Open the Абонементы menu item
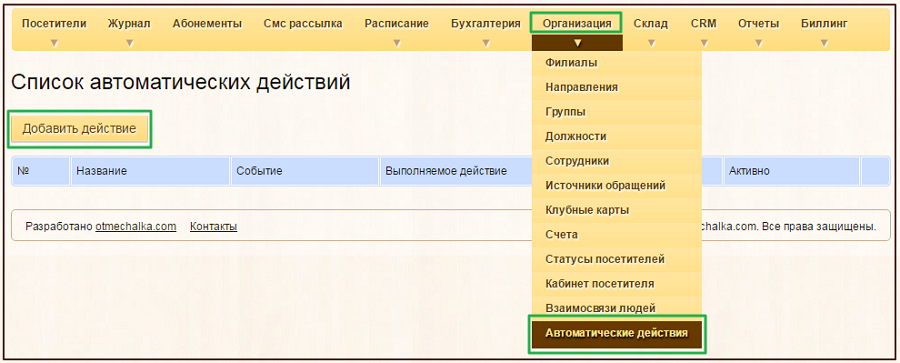This screenshot has height=363, width=900. tap(207, 24)
